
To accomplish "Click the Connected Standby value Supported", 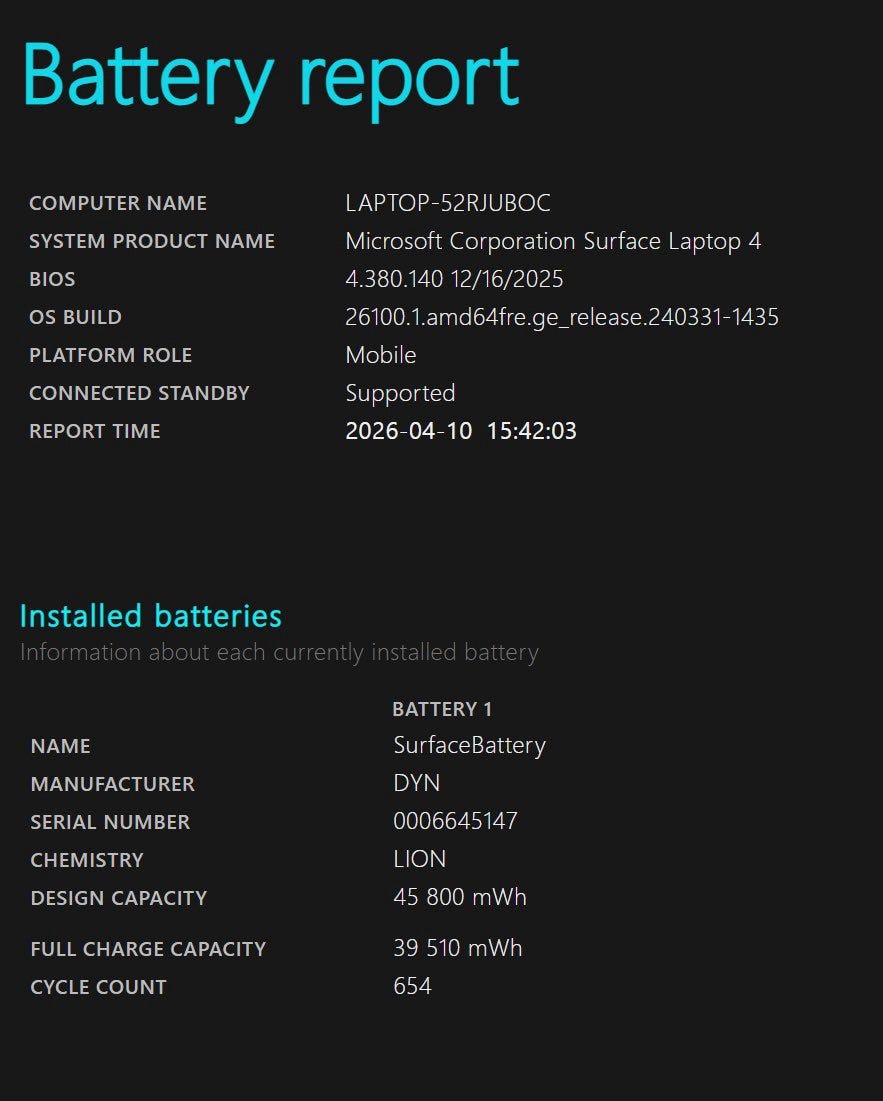I will (400, 393).
